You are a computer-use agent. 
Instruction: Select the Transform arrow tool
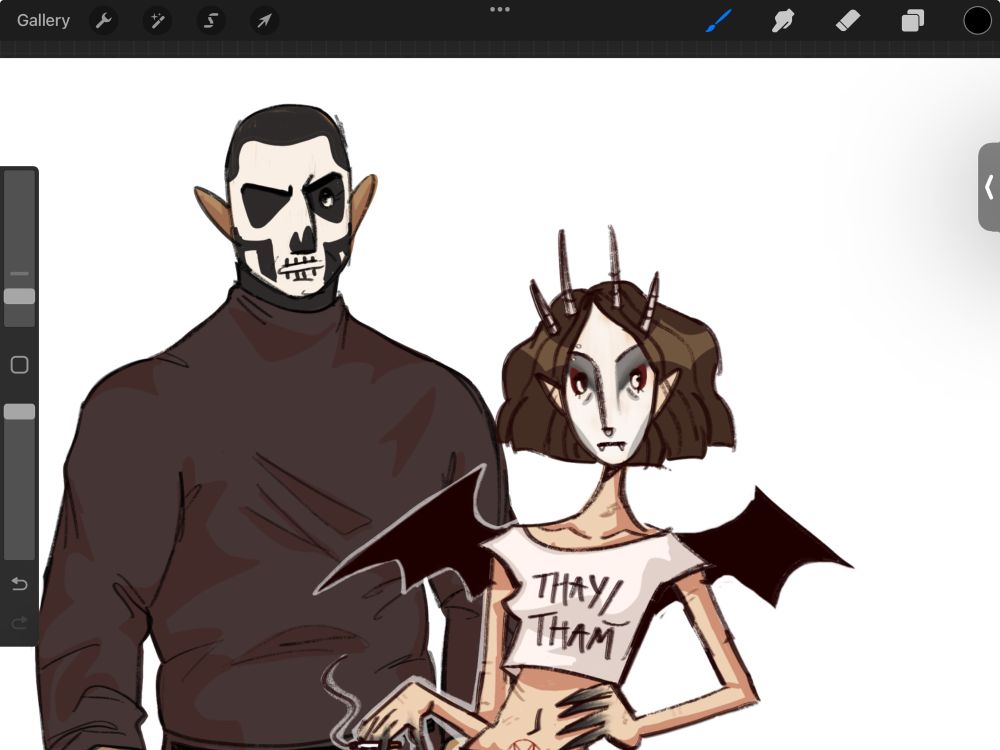coord(264,20)
